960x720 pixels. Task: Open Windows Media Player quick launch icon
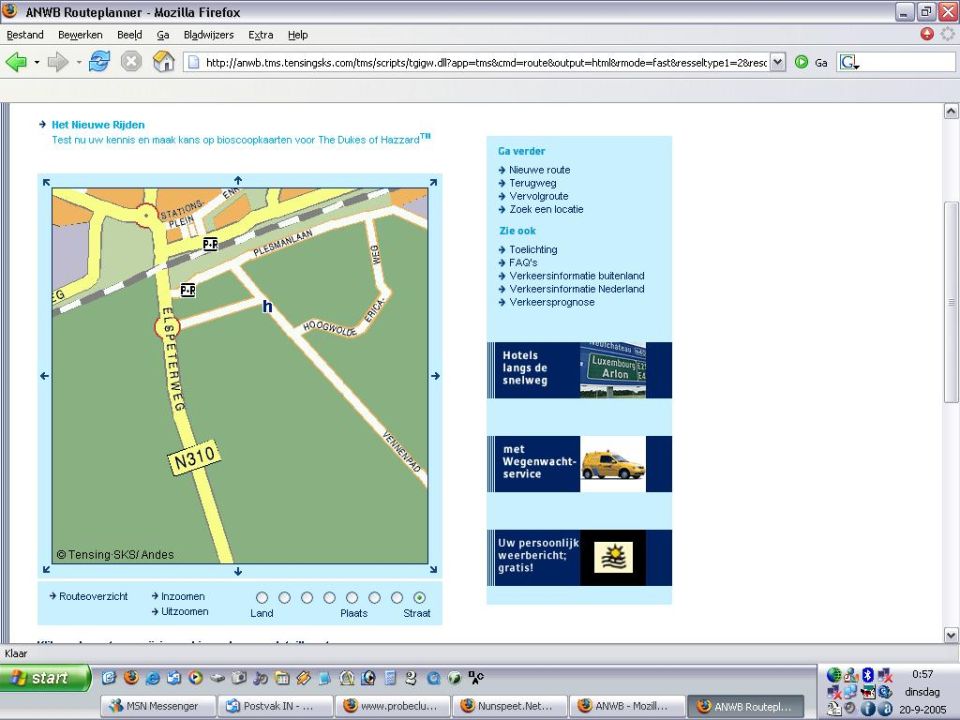[x=195, y=677]
